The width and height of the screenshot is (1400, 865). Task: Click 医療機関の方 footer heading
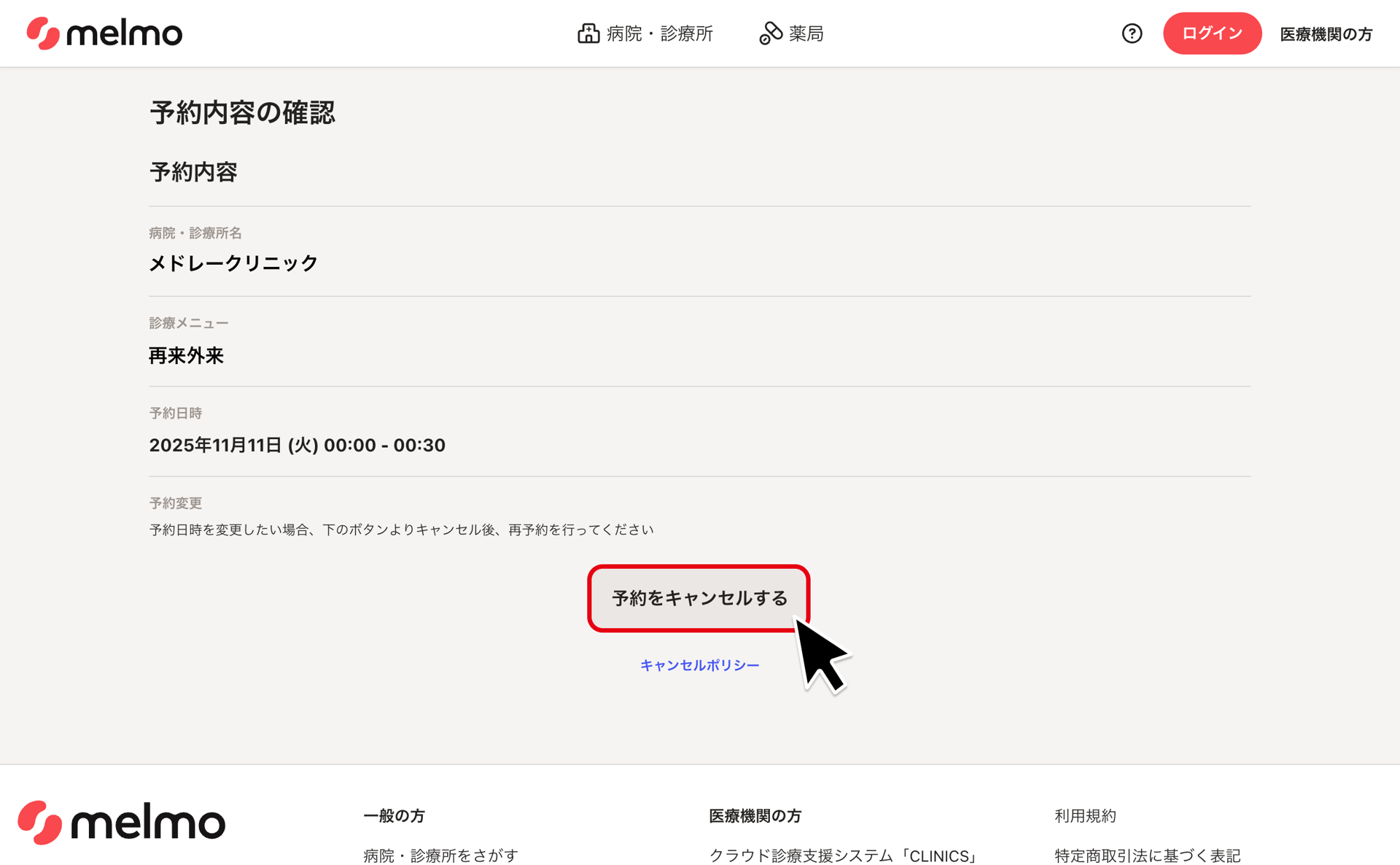point(755,816)
